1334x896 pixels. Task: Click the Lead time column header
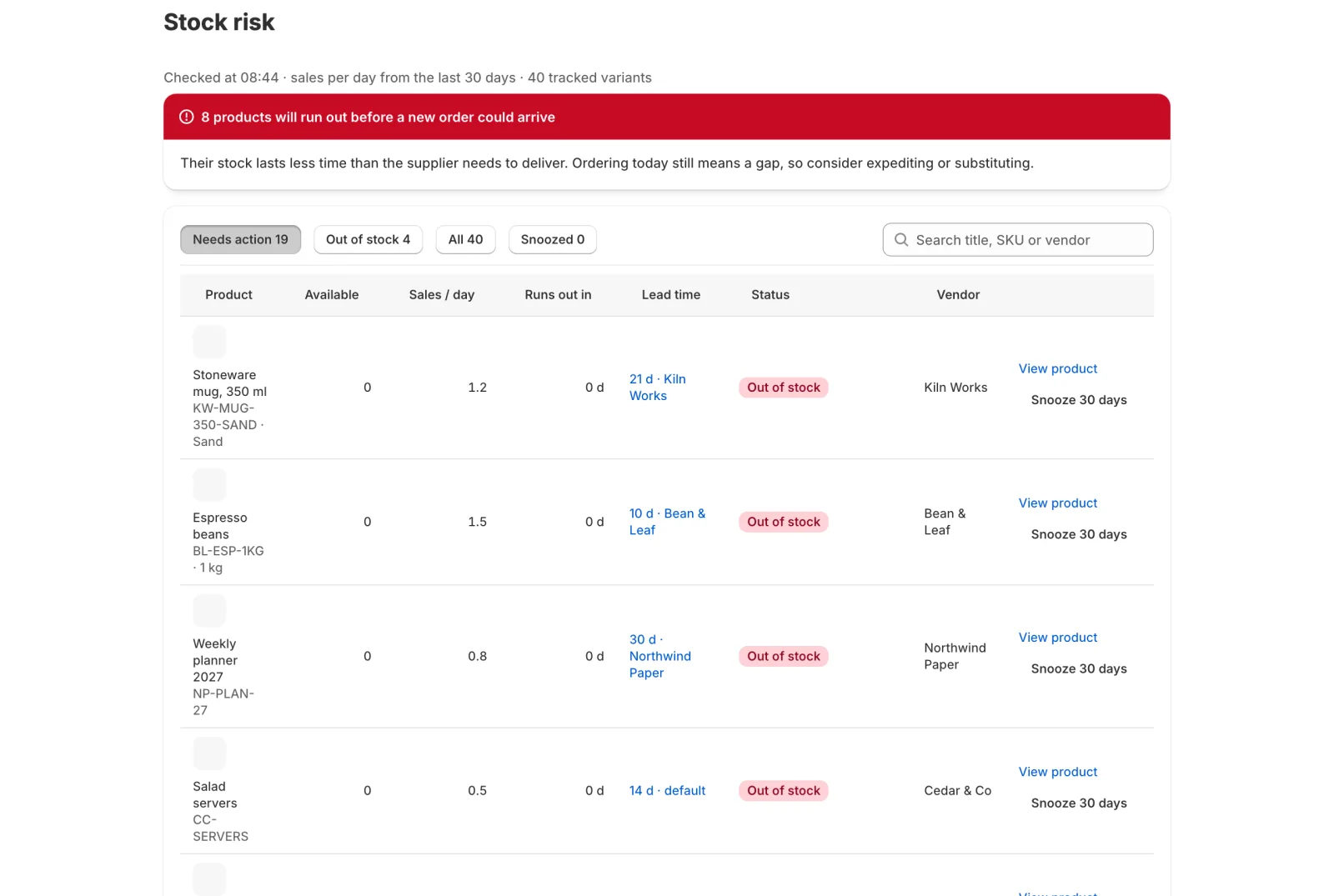671,295
